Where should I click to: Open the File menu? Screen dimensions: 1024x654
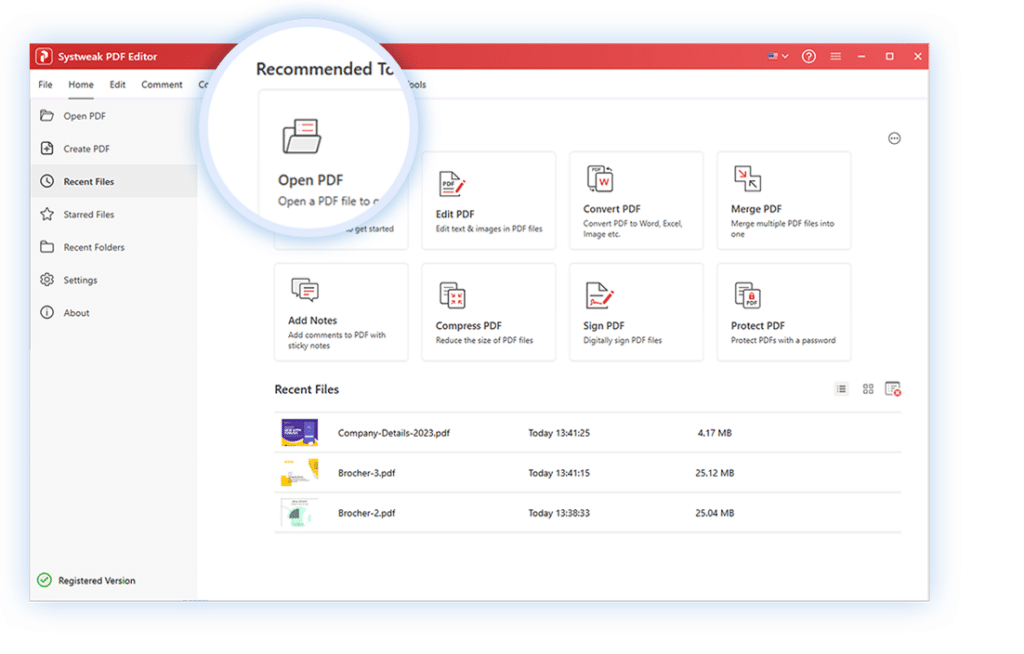pyautogui.click(x=45, y=84)
